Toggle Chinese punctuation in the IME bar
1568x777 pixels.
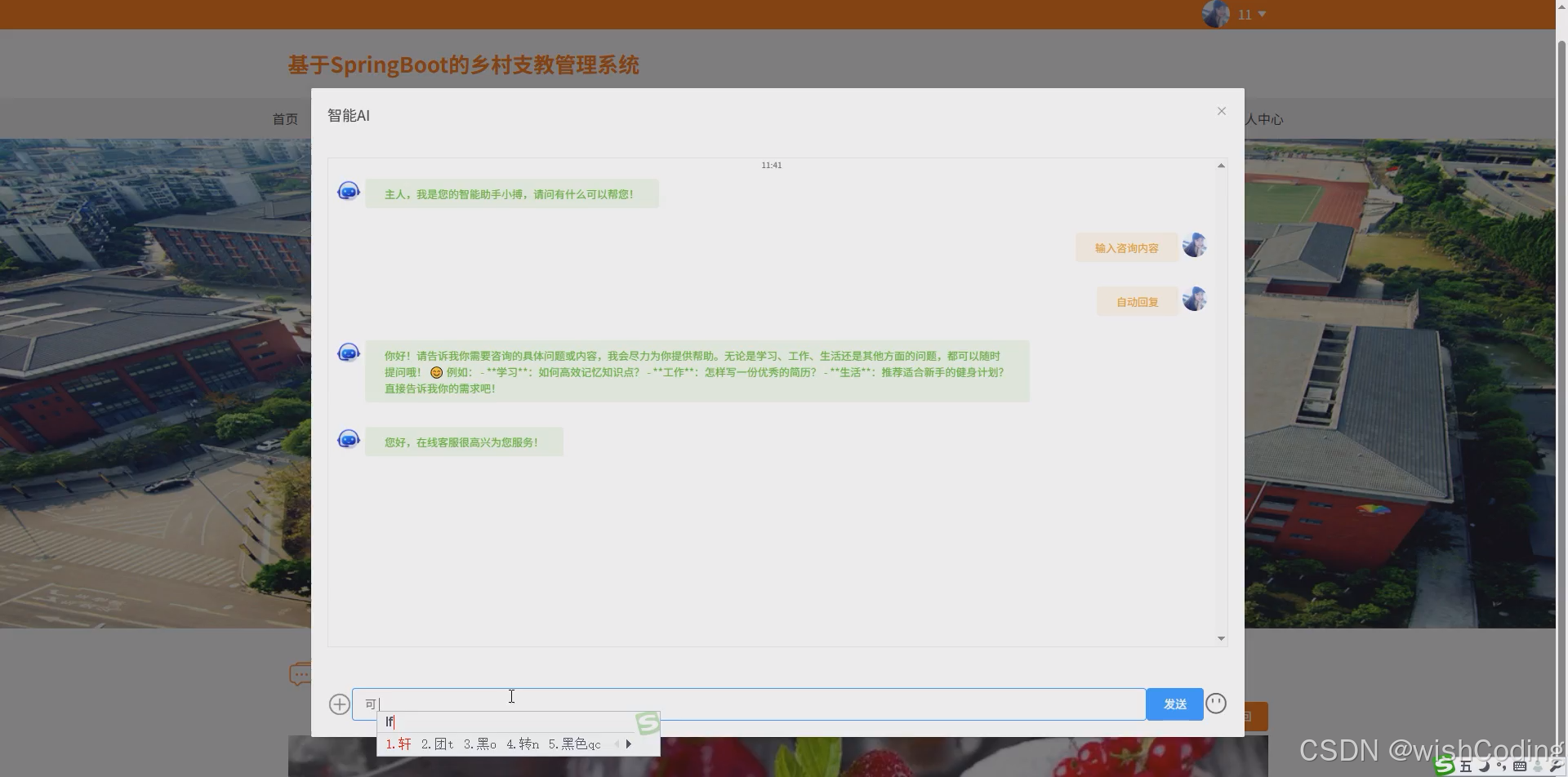click(x=1503, y=766)
